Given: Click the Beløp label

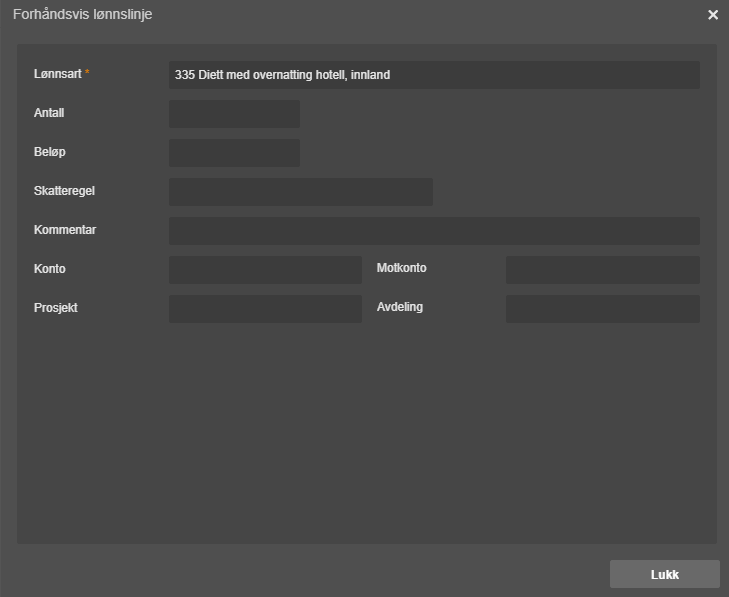Looking at the screenshot, I should [50, 152].
